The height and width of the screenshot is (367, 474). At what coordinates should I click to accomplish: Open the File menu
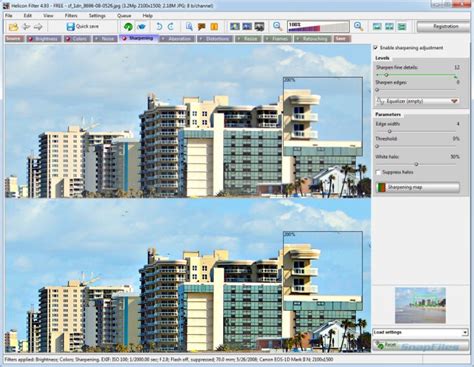pyautogui.click(x=9, y=16)
